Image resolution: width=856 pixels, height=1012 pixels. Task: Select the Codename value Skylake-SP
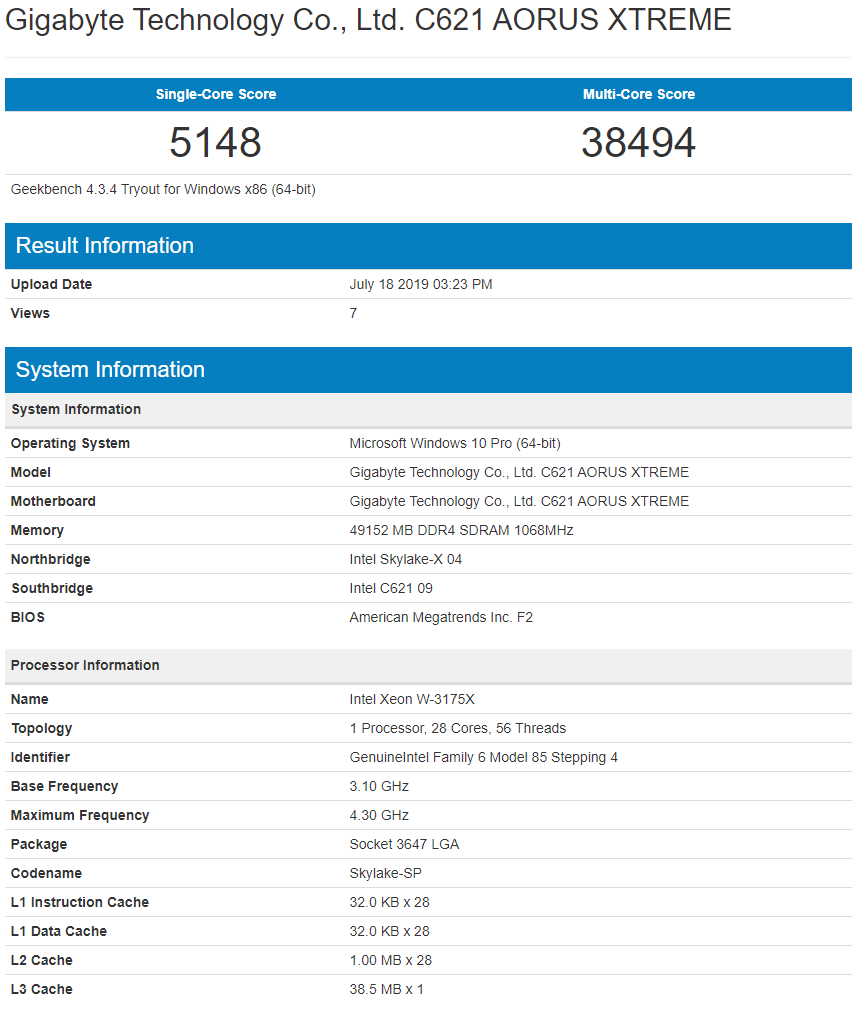(387, 873)
